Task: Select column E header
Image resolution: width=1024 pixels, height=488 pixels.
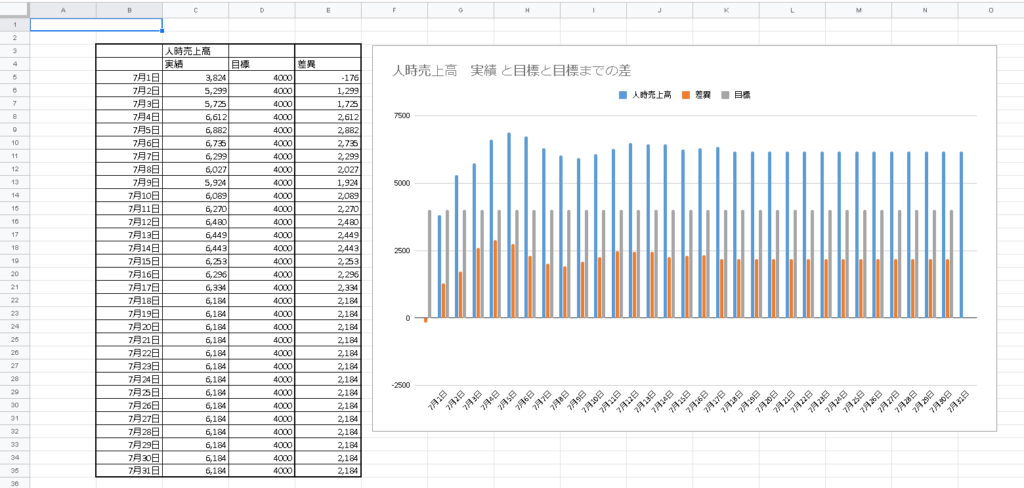Action: (328, 10)
